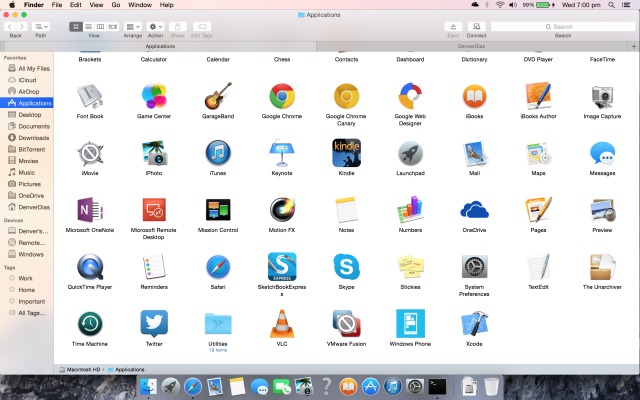
Task: Switch to the DenverDias tab
Action: point(473,46)
